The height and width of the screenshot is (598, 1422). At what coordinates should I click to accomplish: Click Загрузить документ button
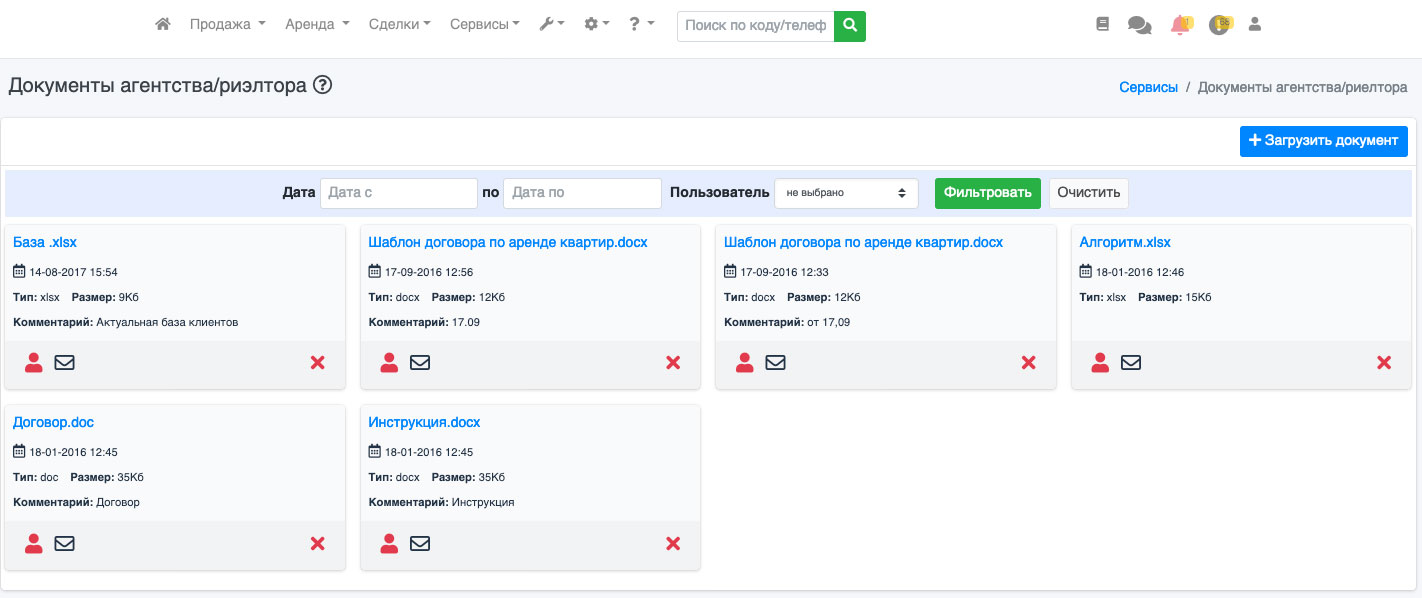pos(1323,141)
